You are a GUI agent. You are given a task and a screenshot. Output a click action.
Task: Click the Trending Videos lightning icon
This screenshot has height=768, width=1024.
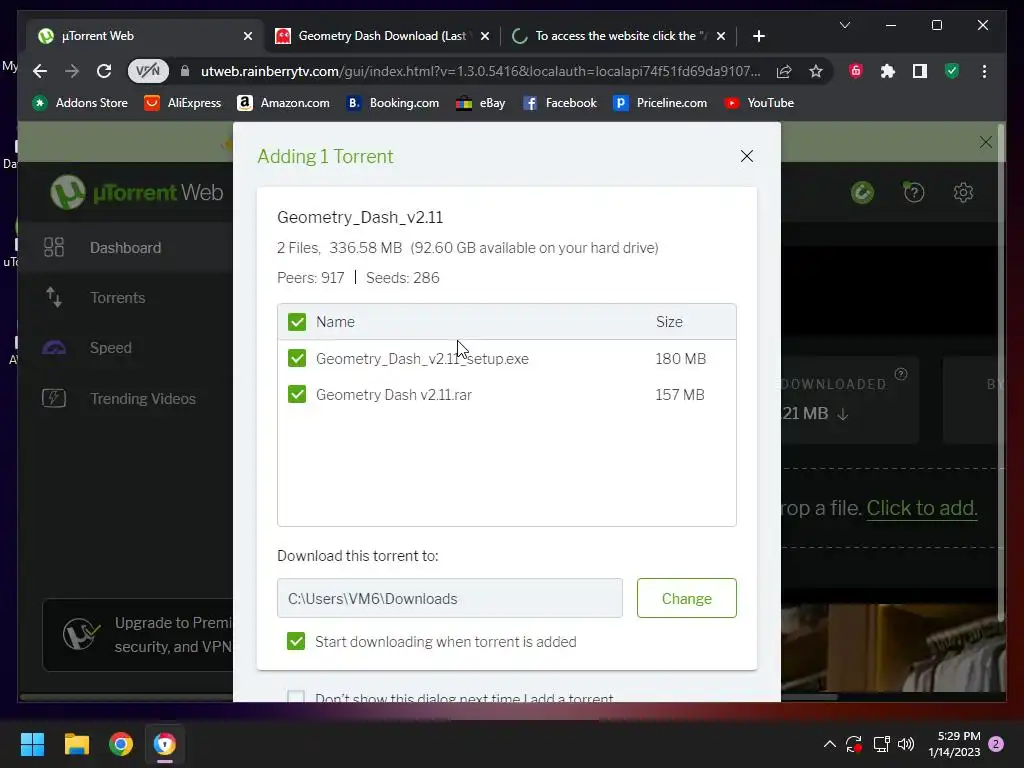pyautogui.click(x=54, y=398)
